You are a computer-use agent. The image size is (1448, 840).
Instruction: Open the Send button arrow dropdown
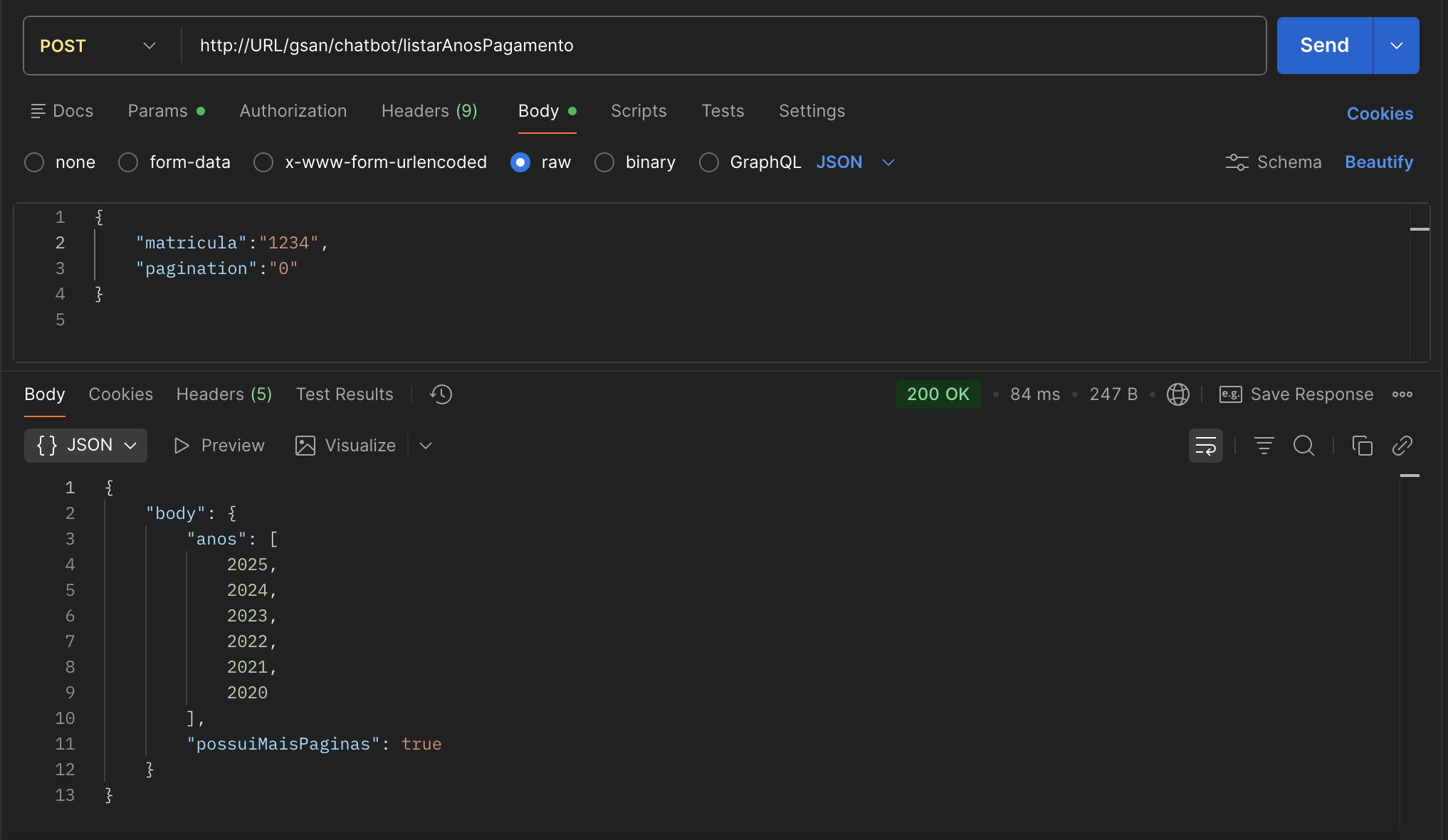coord(1396,46)
